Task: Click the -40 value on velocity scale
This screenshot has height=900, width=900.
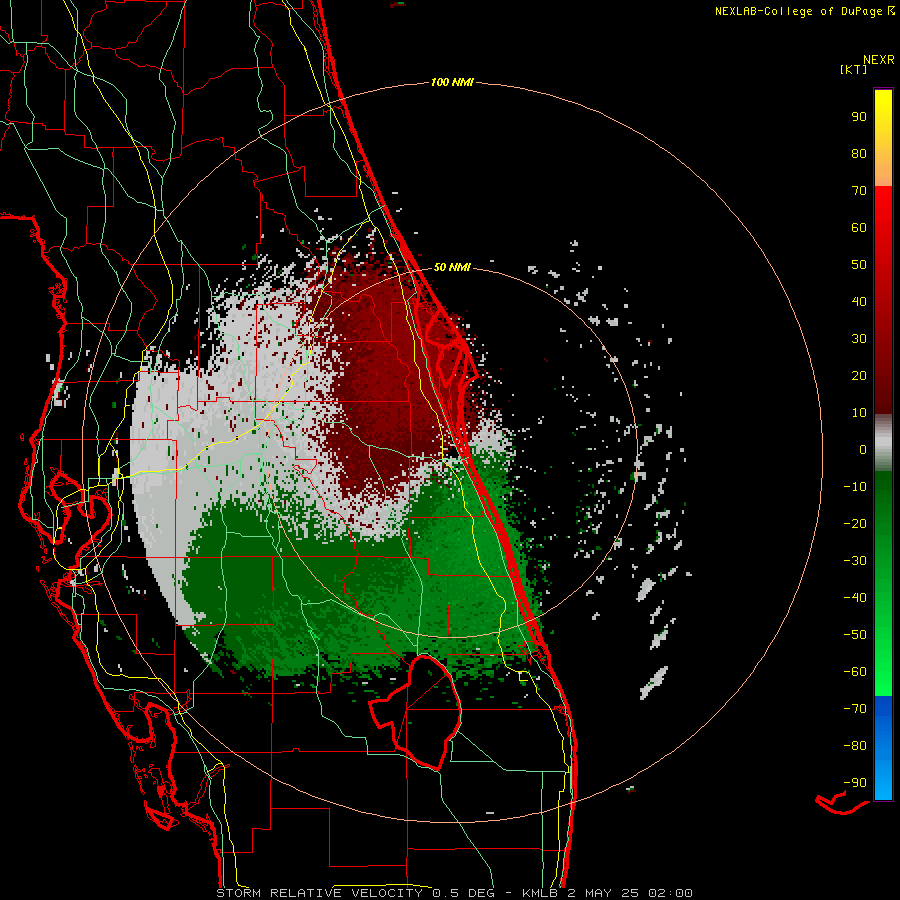Action: click(855, 598)
